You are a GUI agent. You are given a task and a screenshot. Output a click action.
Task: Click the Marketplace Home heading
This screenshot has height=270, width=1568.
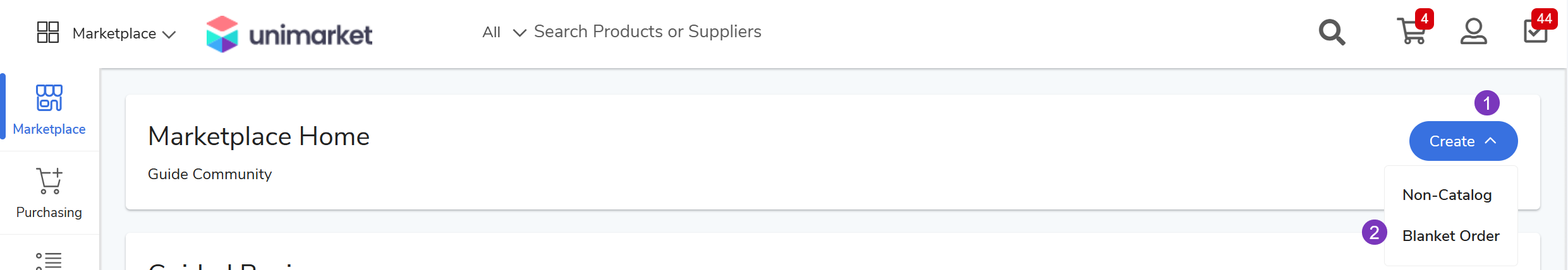point(258,136)
